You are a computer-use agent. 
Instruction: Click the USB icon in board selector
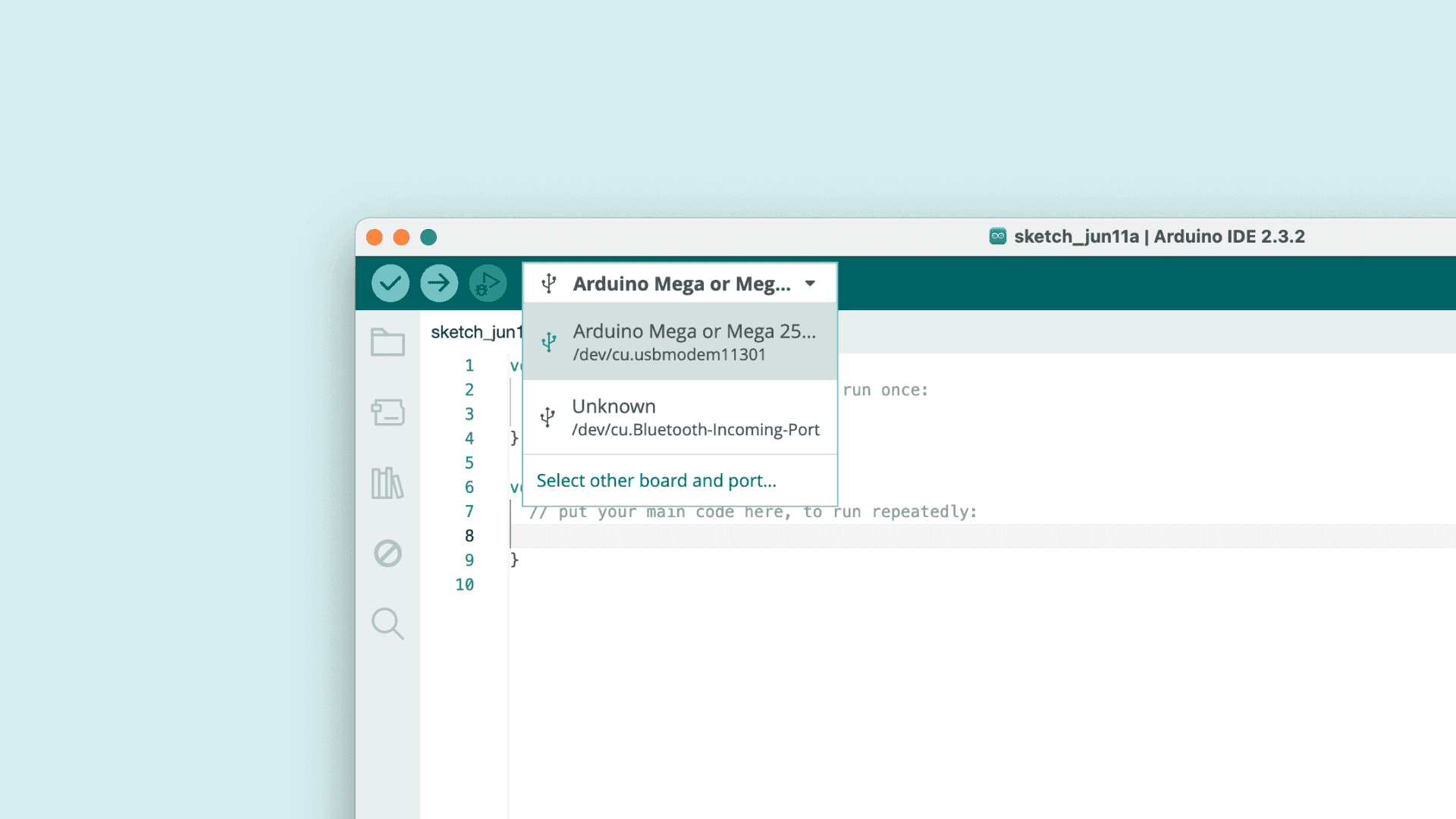coord(549,284)
